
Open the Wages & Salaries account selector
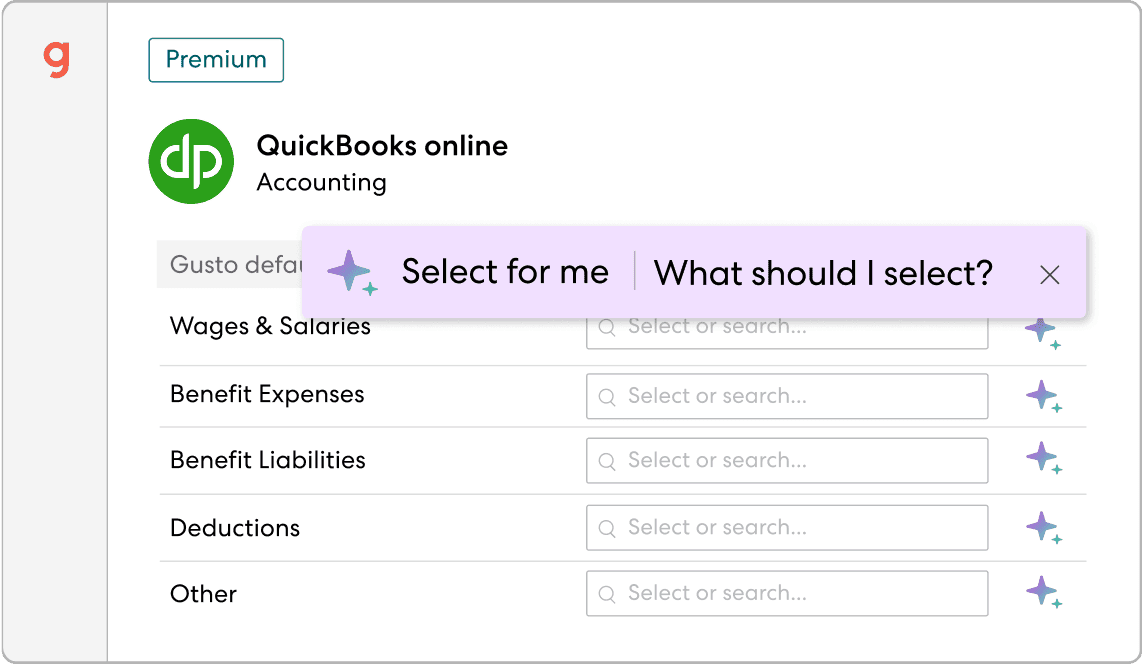coord(787,333)
